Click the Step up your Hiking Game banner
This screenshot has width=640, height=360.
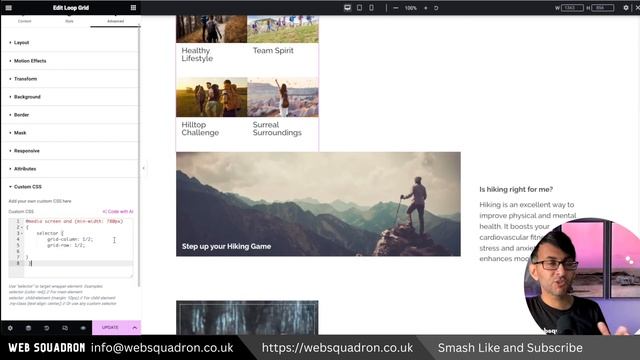(318, 204)
